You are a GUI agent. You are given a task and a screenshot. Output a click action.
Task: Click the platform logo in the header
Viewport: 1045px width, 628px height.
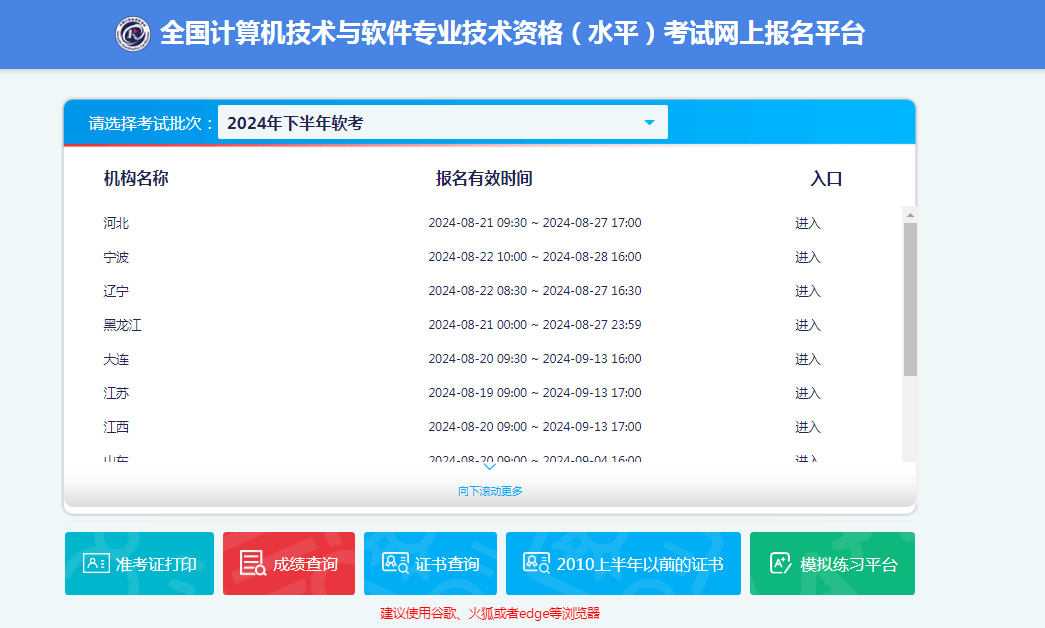pos(132,33)
